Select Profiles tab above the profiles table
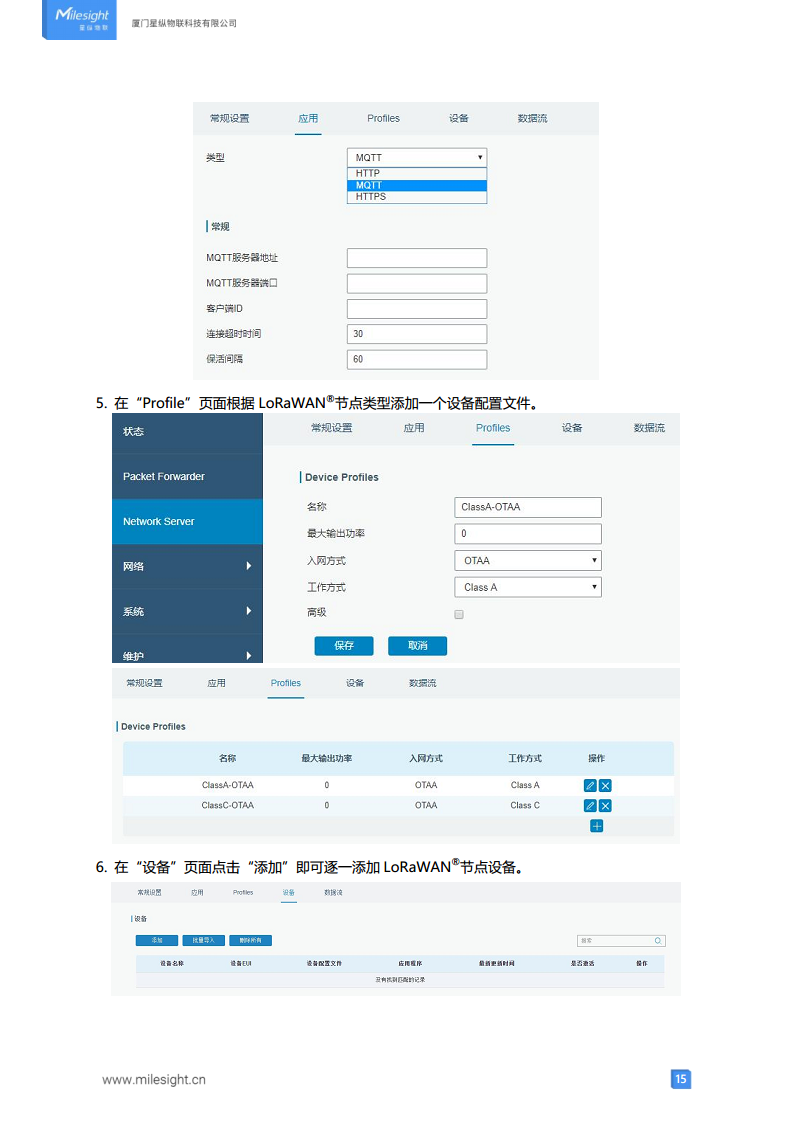This screenshot has height=1122, width=793. pyautogui.click(x=286, y=683)
